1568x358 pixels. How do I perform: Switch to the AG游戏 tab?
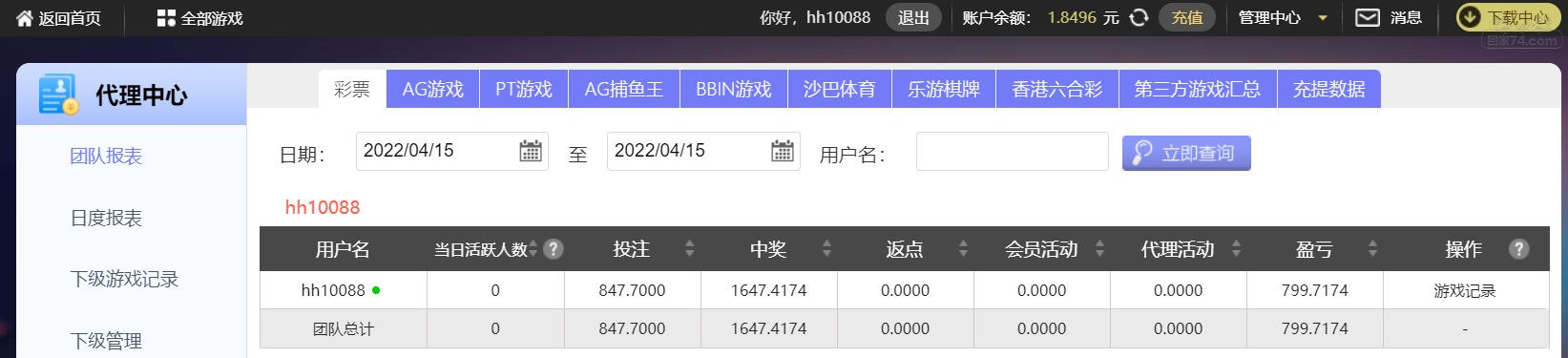tap(433, 89)
